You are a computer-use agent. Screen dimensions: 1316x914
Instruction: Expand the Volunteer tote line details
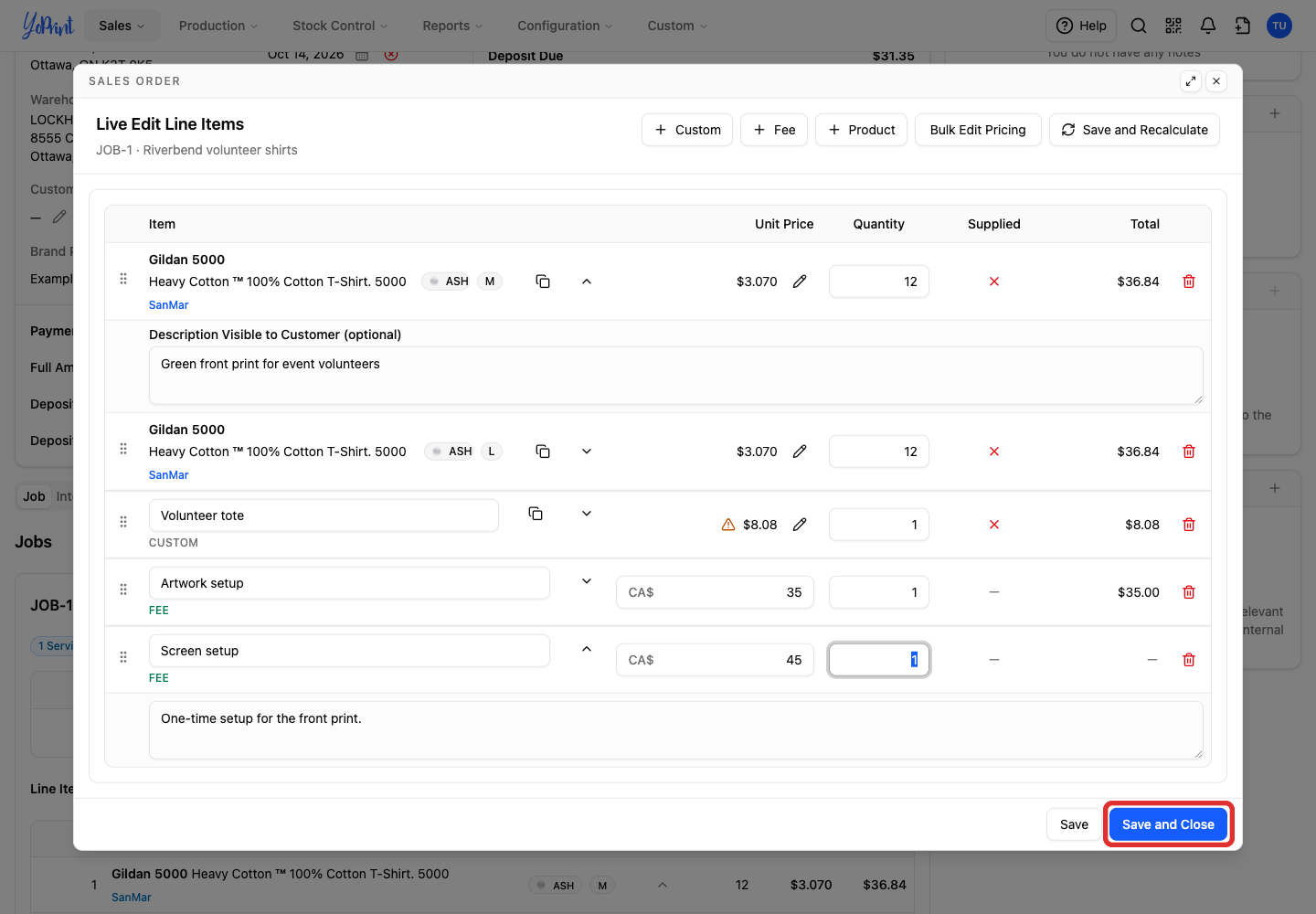coord(587,514)
